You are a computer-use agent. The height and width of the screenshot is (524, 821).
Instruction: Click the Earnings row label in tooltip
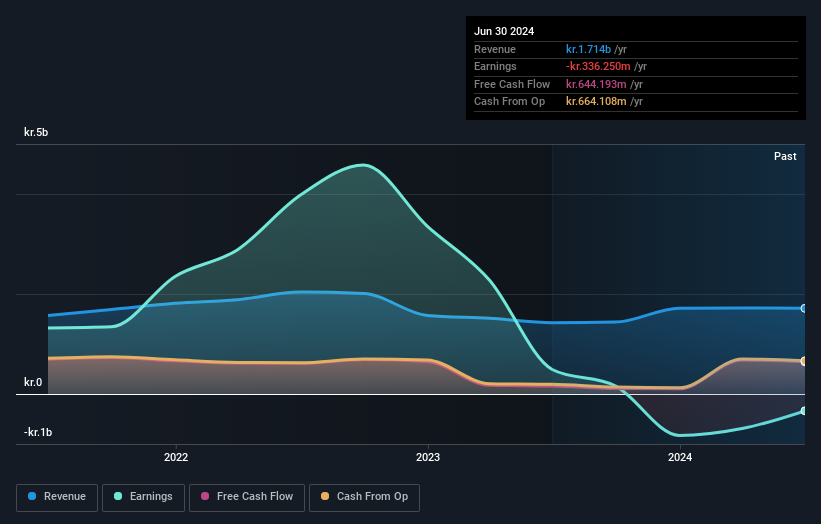pyautogui.click(x=495, y=66)
